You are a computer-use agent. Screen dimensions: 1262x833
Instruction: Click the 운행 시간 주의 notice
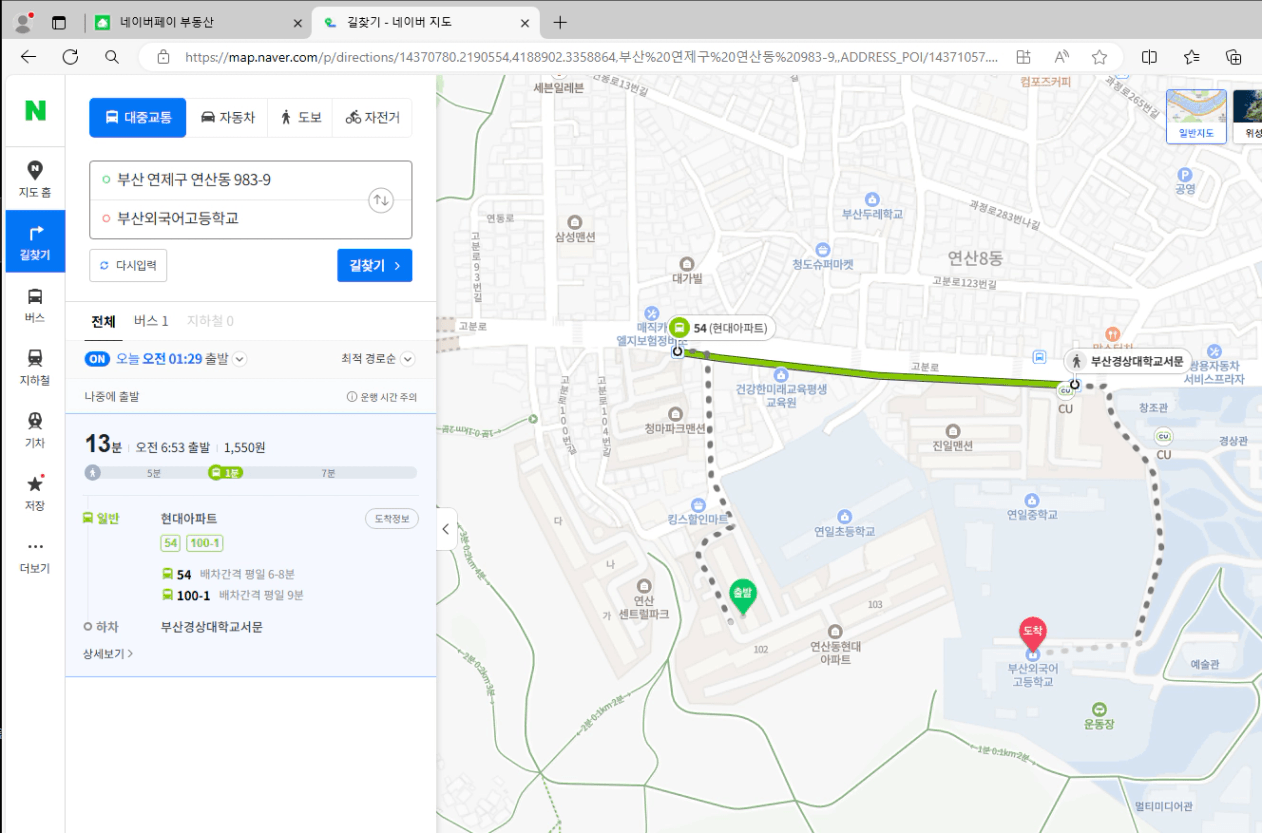pyautogui.click(x=382, y=397)
